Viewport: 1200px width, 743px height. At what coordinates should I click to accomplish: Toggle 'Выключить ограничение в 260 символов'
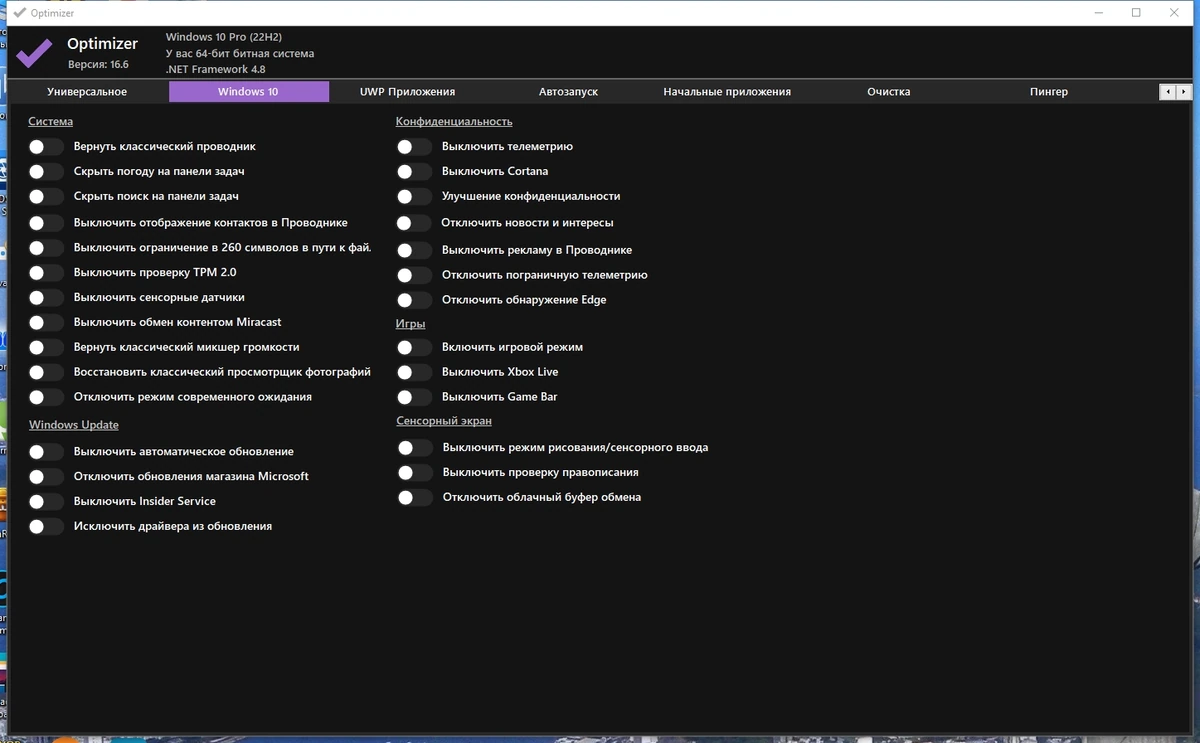coord(46,247)
